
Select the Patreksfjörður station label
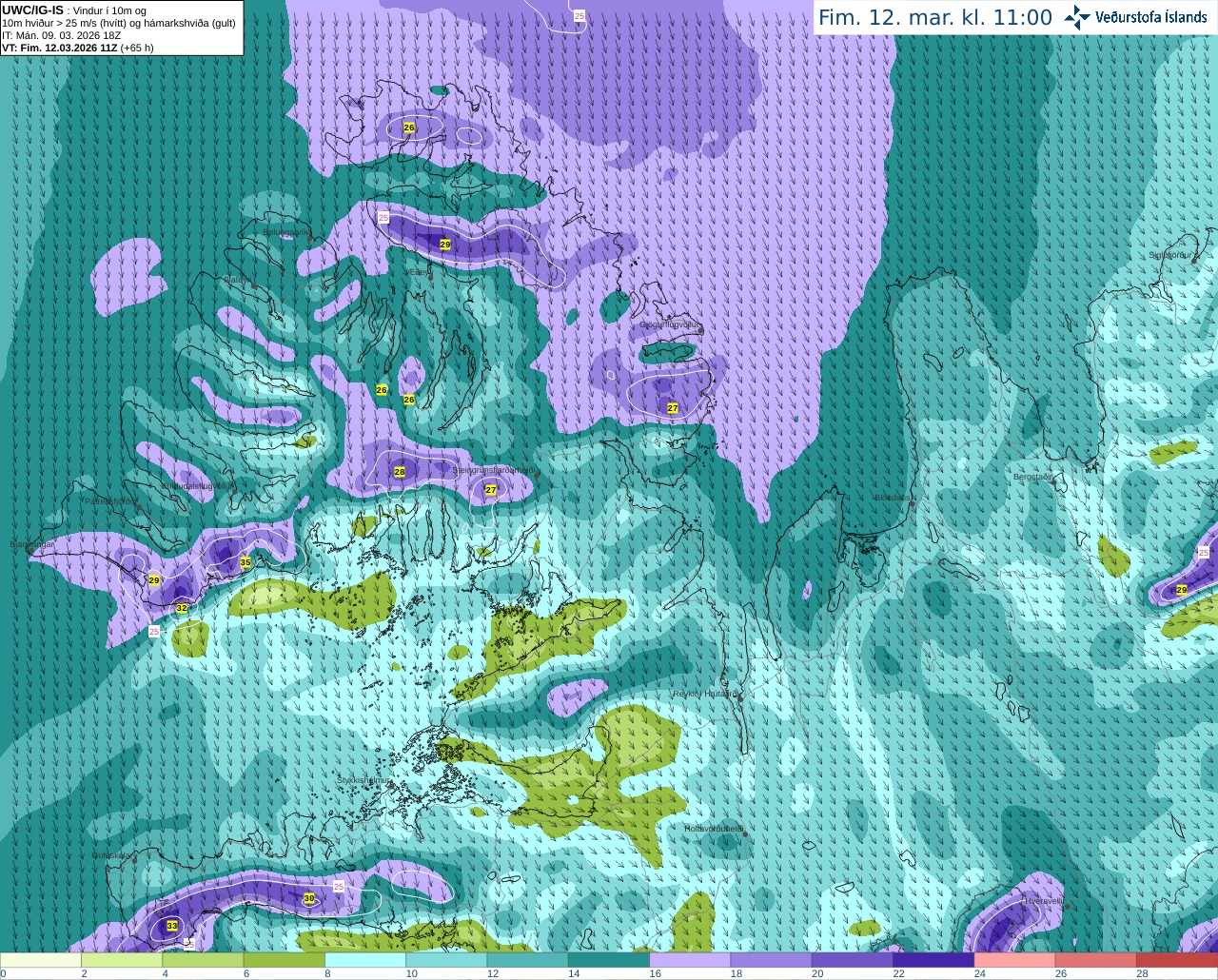[110, 500]
